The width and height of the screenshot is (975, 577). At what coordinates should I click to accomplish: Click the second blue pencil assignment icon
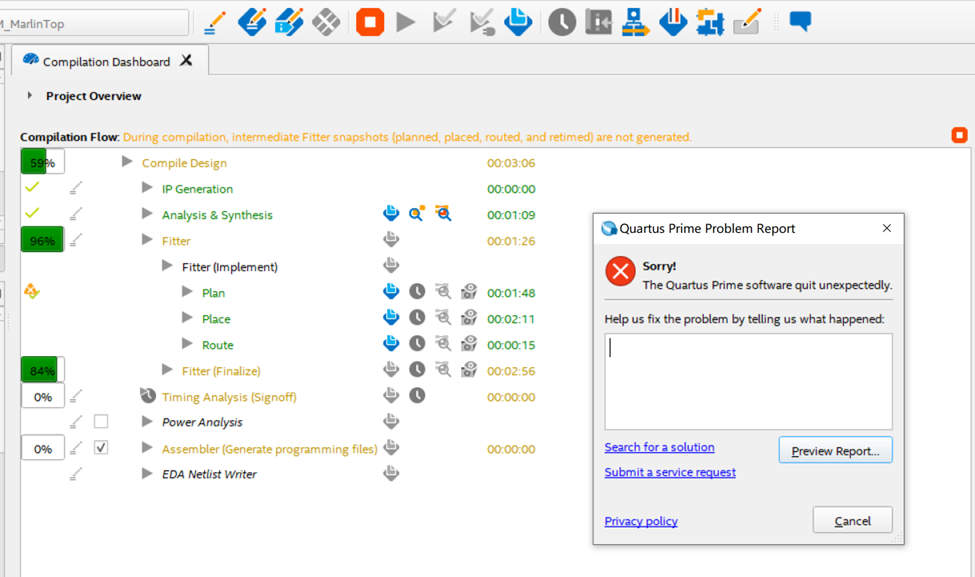[x=289, y=22]
